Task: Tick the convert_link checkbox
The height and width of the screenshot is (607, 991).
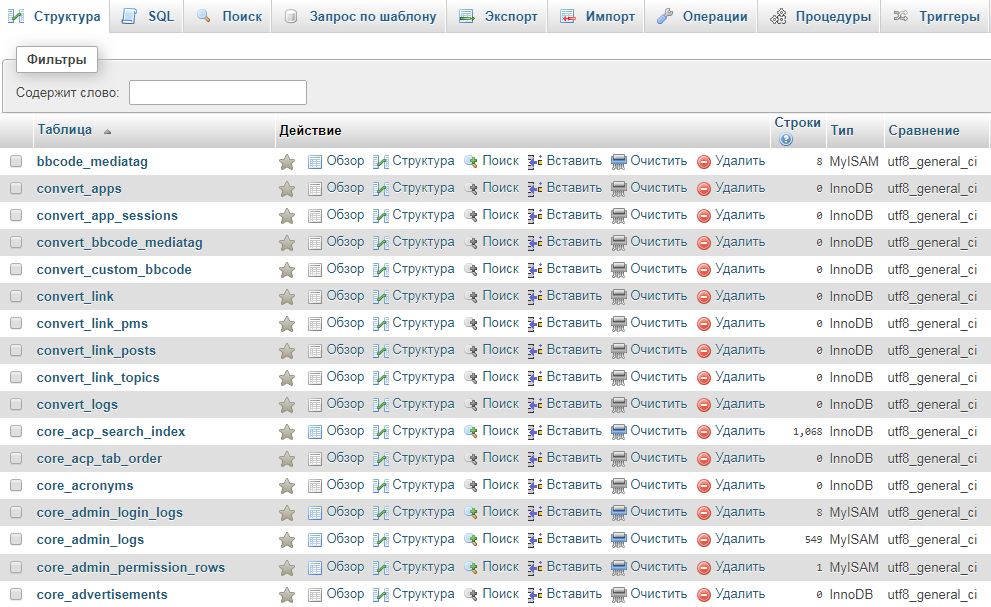Action: pyautogui.click(x=16, y=296)
